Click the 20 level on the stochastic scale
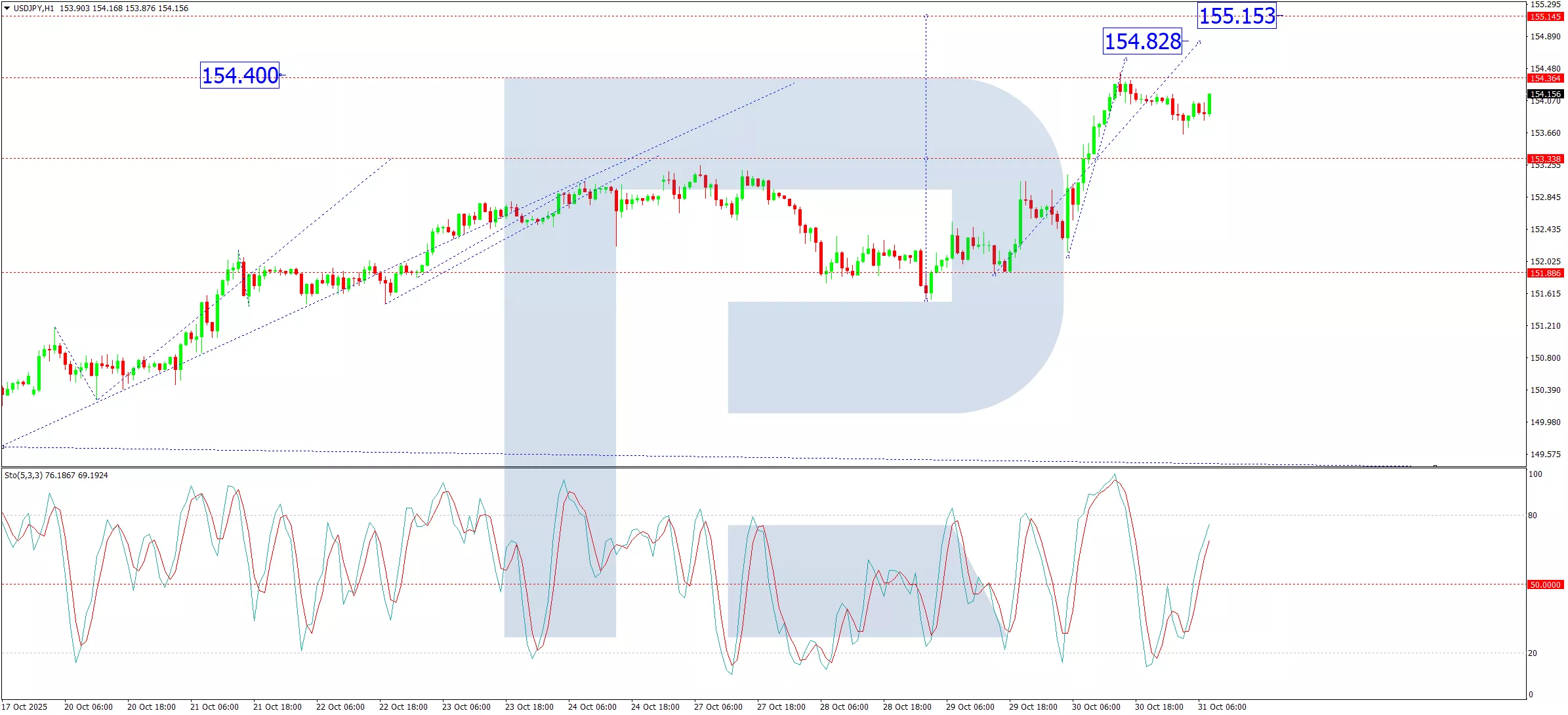Image resolution: width=1568 pixels, height=715 pixels. click(1533, 653)
